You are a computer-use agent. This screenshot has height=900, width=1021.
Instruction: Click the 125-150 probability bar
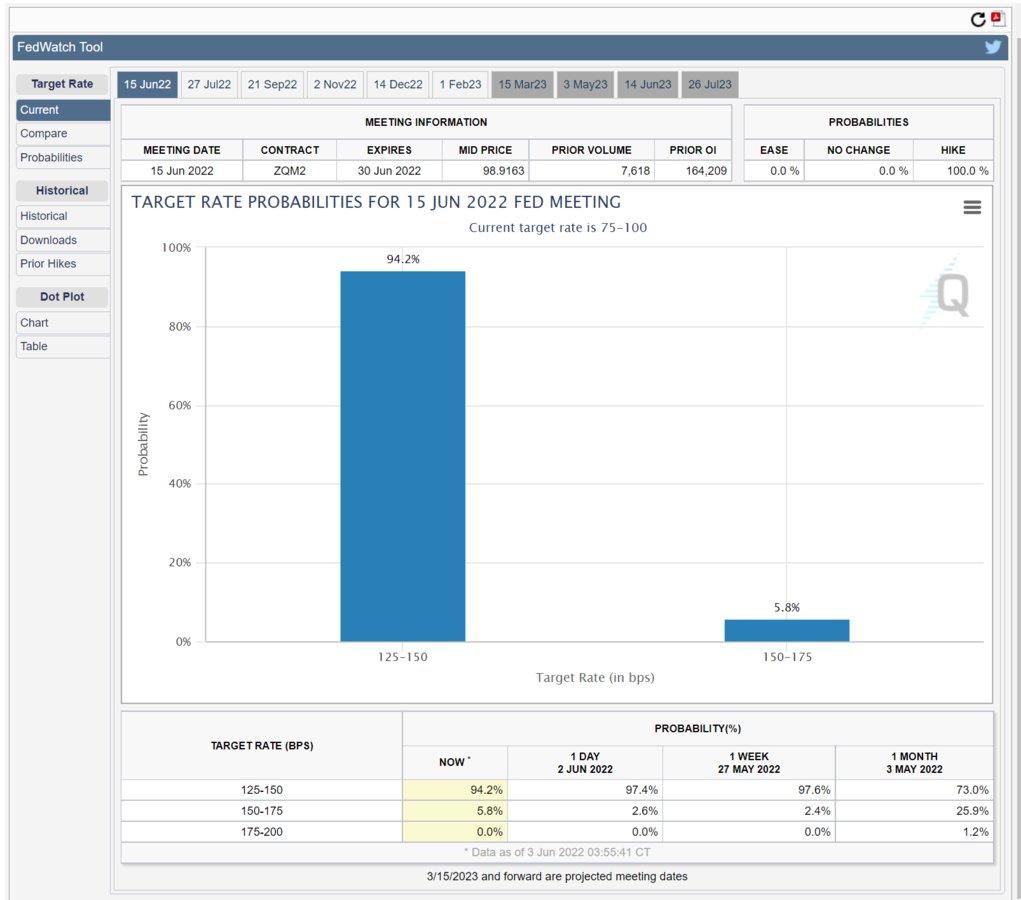402,455
